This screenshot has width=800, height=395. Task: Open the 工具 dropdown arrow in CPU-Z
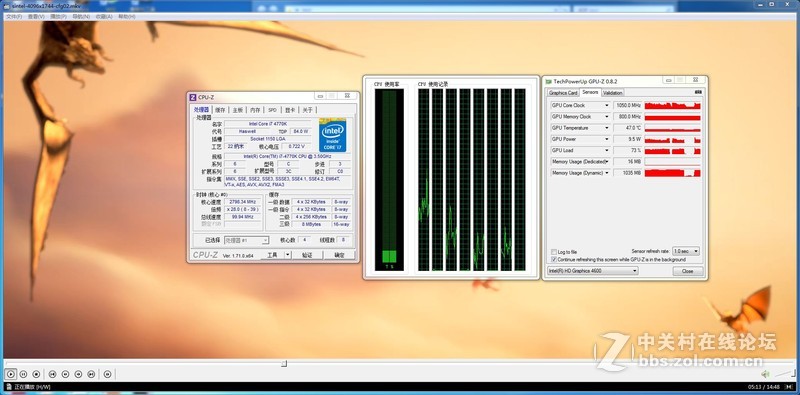point(288,255)
